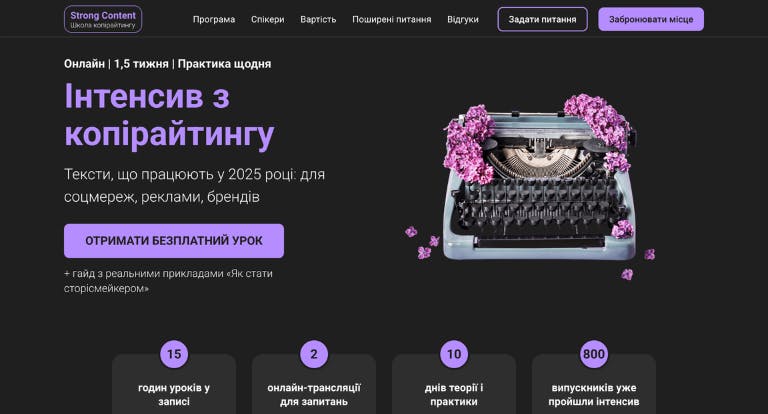Select Поширені питання in navigation
The width and height of the screenshot is (768, 414).
391,20
